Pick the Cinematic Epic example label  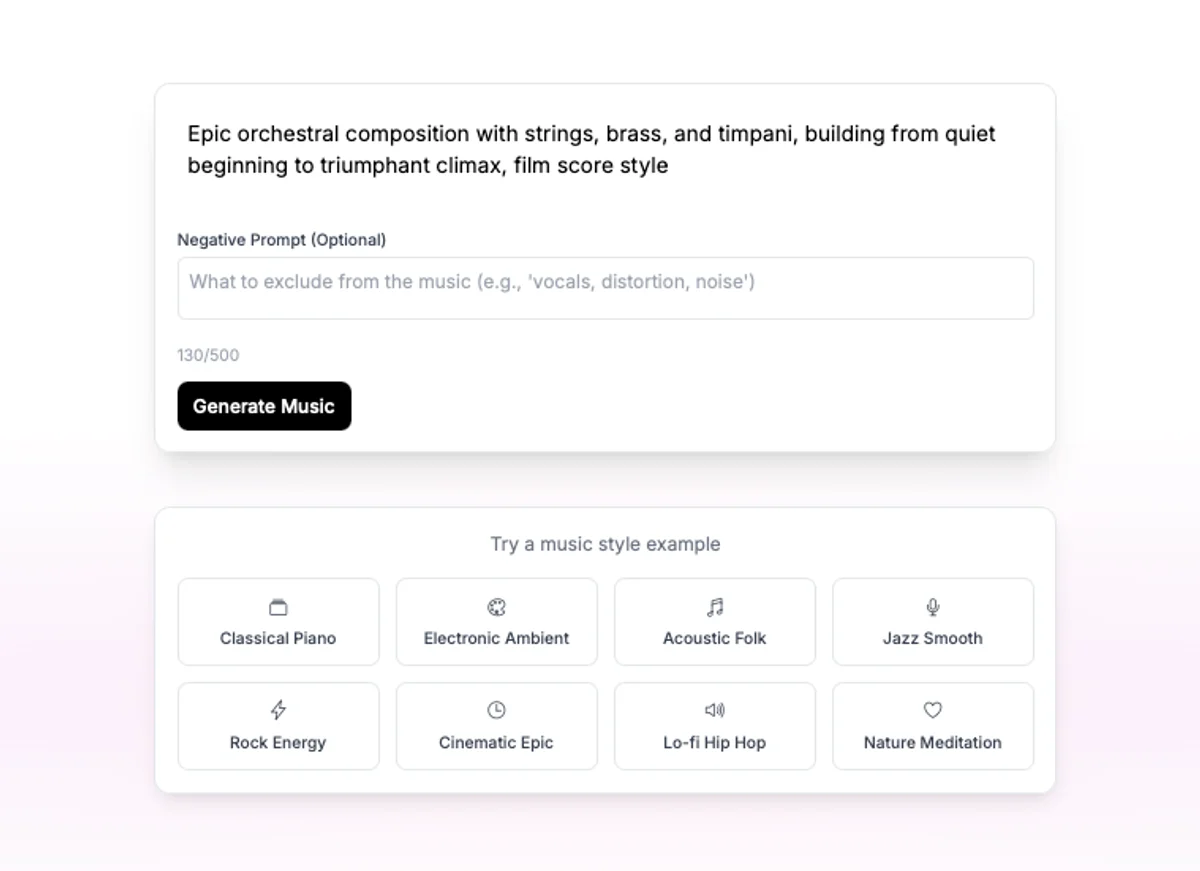pyautogui.click(x=497, y=742)
